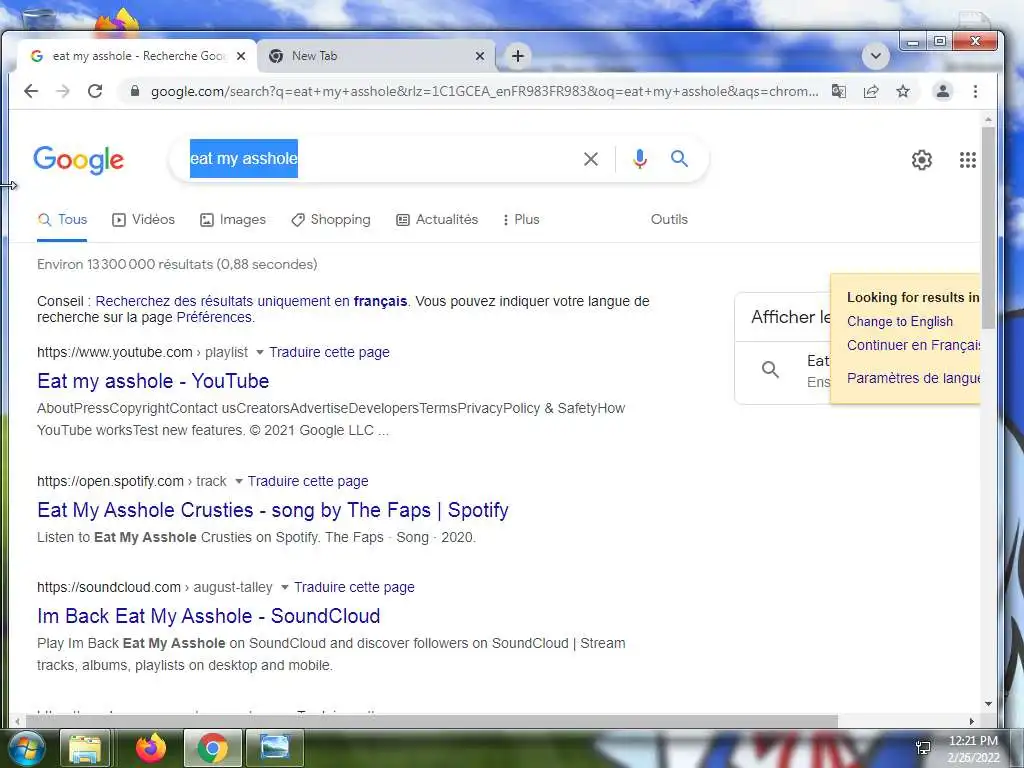Click the vertical scrollbar thumb
The width and height of the screenshot is (1024, 768).
coord(988,227)
